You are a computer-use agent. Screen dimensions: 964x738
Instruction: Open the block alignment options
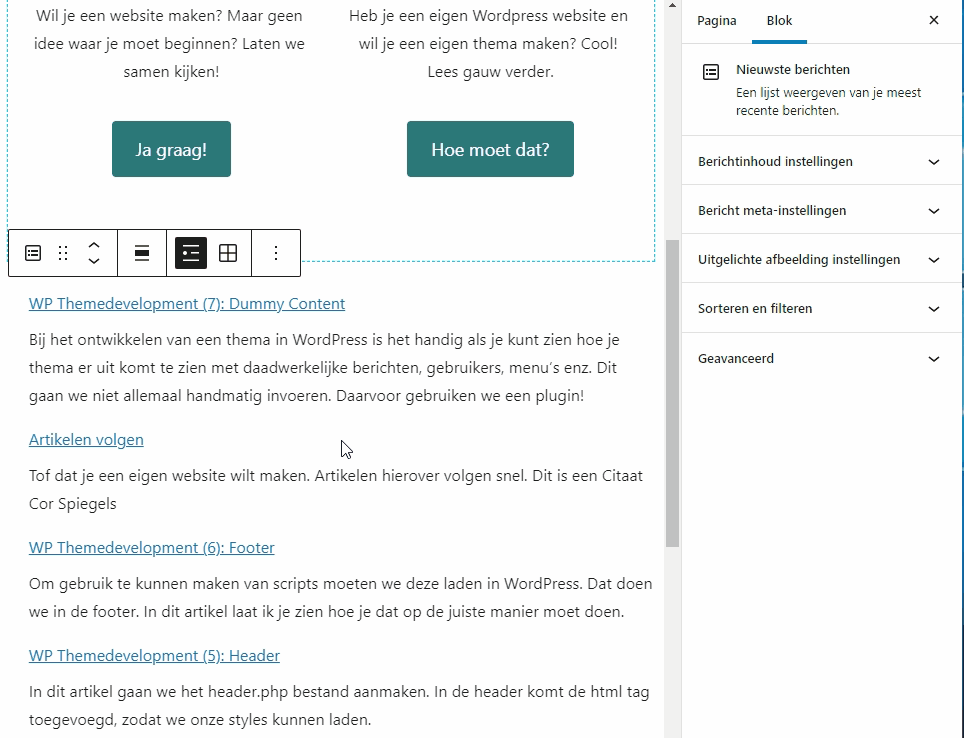142,253
